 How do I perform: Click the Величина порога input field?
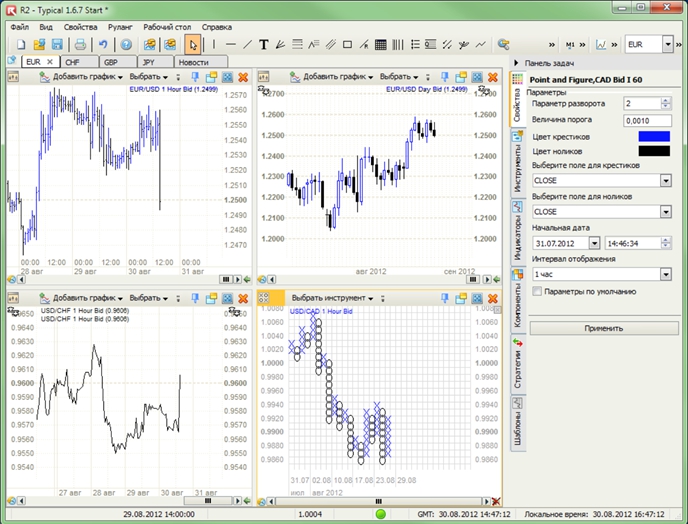tap(645, 120)
